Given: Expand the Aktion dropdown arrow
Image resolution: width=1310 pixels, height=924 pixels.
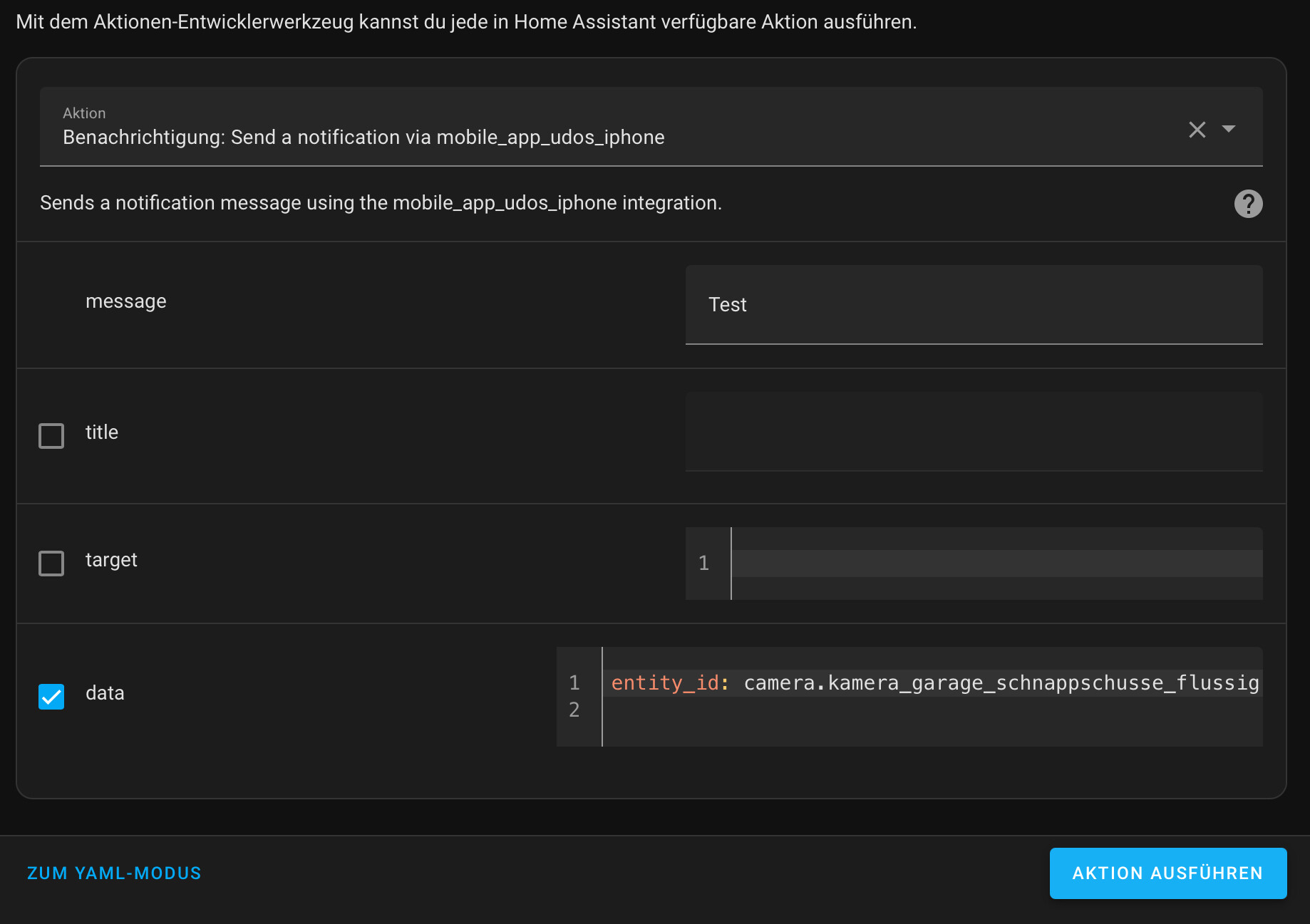Looking at the screenshot, I should (x=1229, y=129).
